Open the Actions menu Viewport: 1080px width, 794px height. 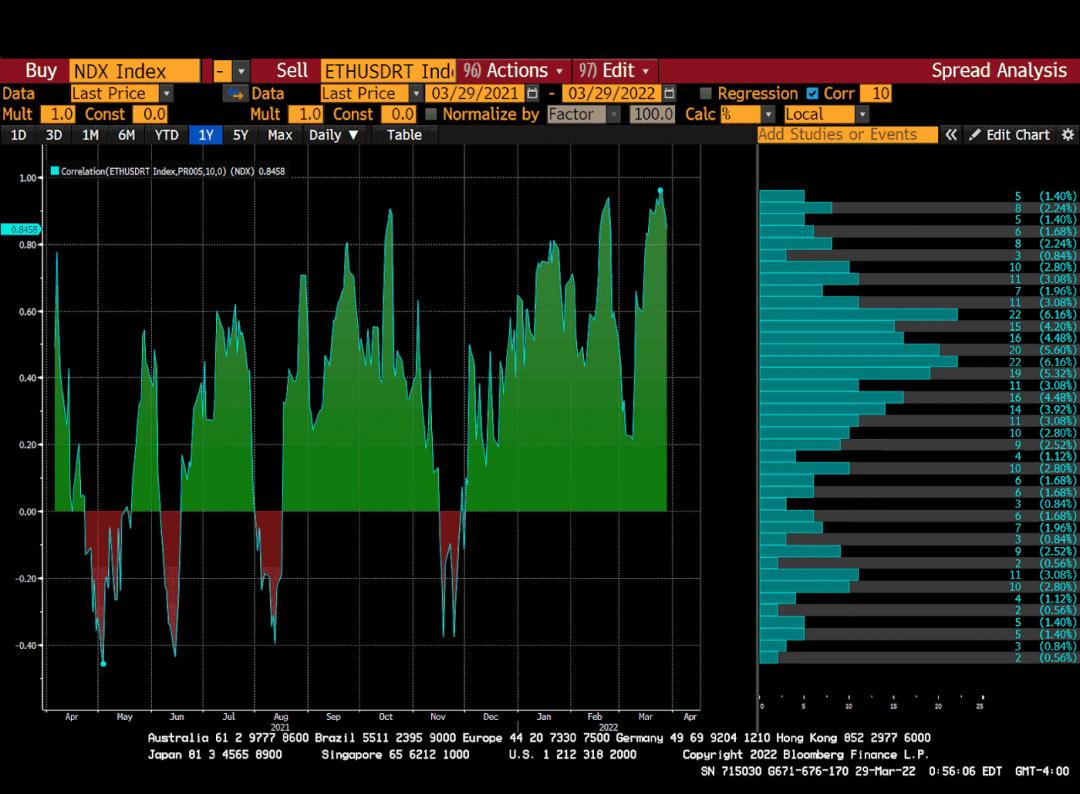(x=513, y=70)
